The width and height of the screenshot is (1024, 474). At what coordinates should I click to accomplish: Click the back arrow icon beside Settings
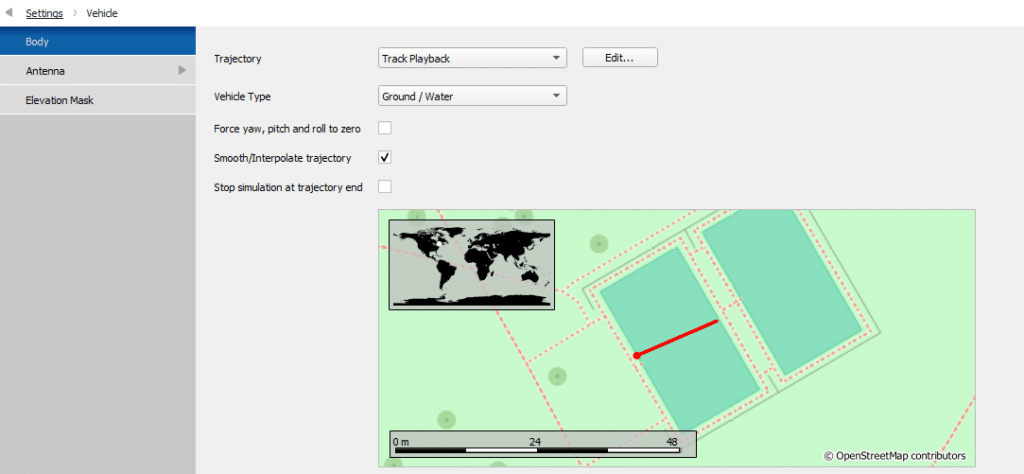(8, 12)
